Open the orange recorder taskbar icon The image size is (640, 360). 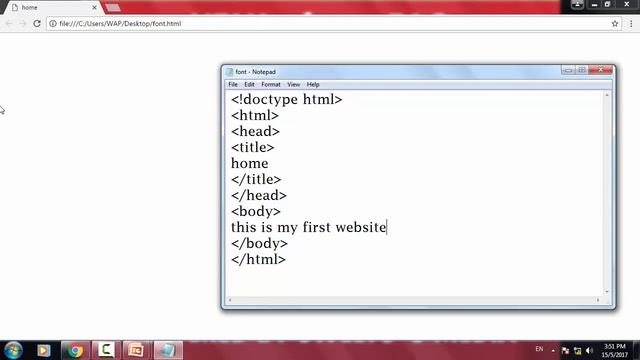[x=137, y=350]
